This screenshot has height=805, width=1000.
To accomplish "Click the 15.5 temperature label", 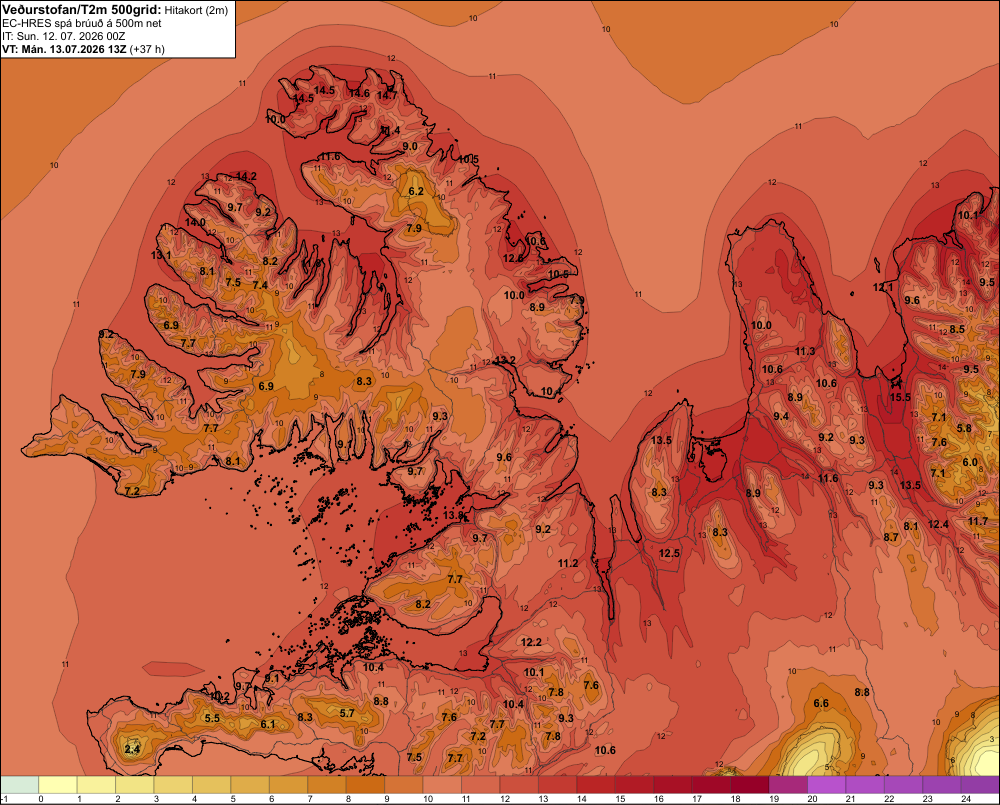I will click(901, 397).
